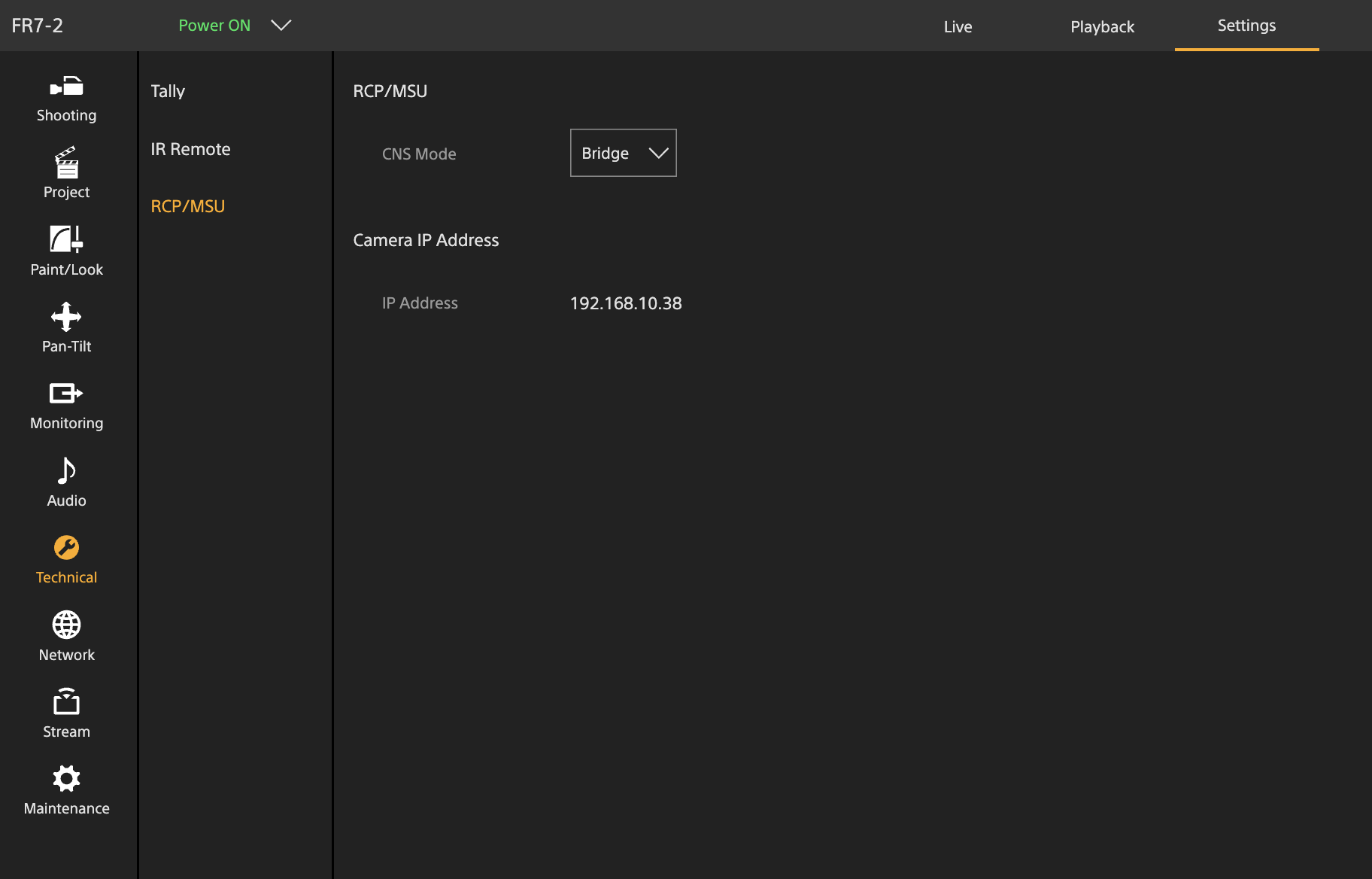The width and height of the screenshot is (1372, 879).
Task: Select the RCP/MSU submenu item
Action: (188, 206)
